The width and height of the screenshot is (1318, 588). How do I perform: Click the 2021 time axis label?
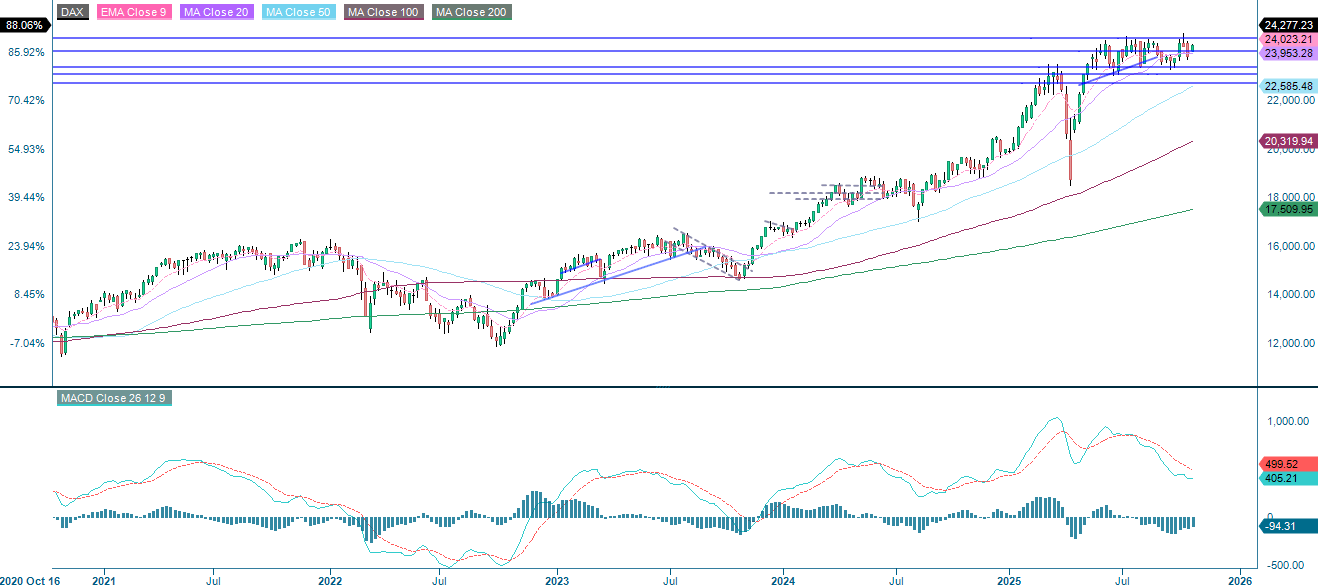(x=103, y=579)
